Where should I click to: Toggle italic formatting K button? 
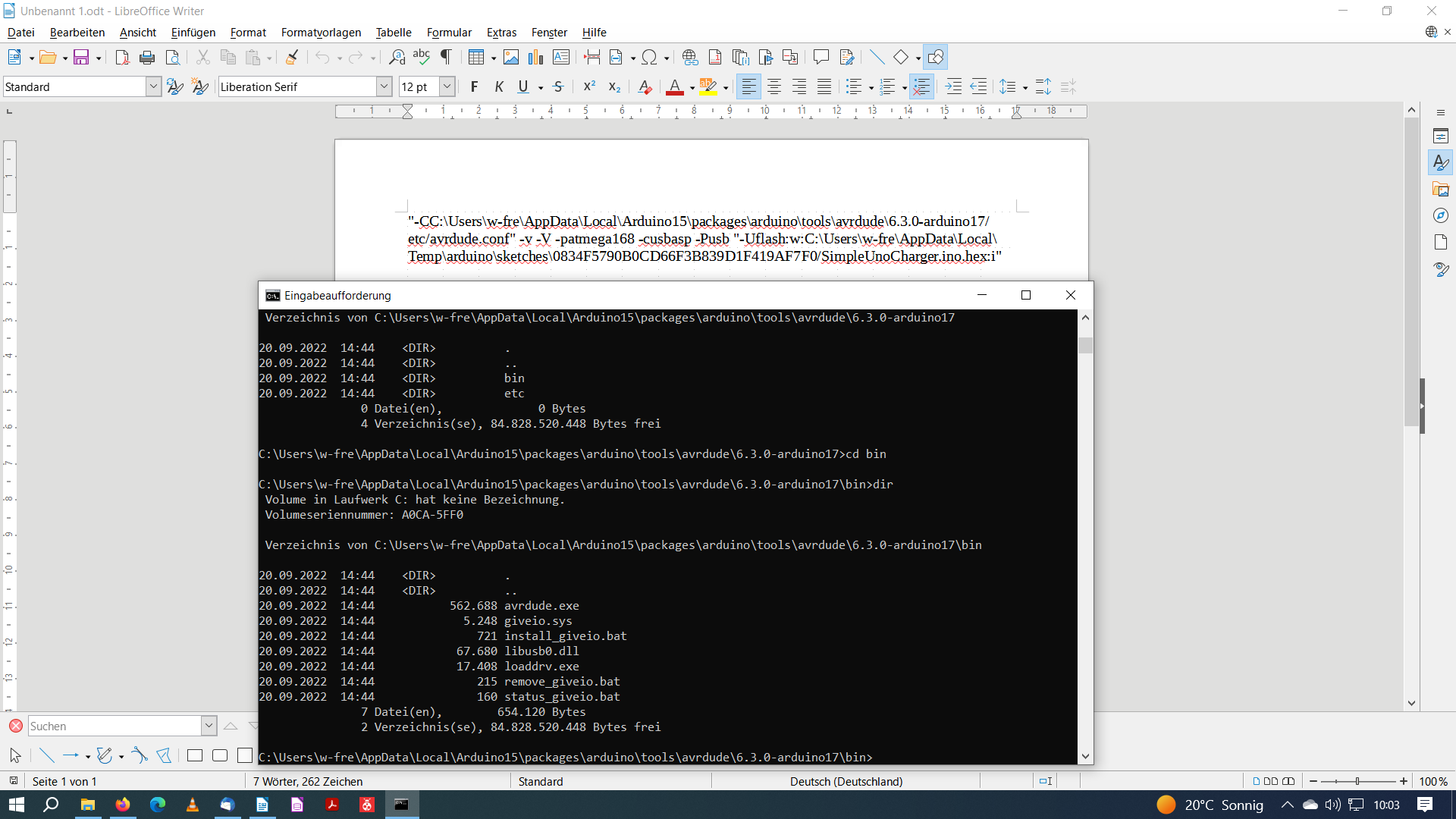(x=498, y=86)
